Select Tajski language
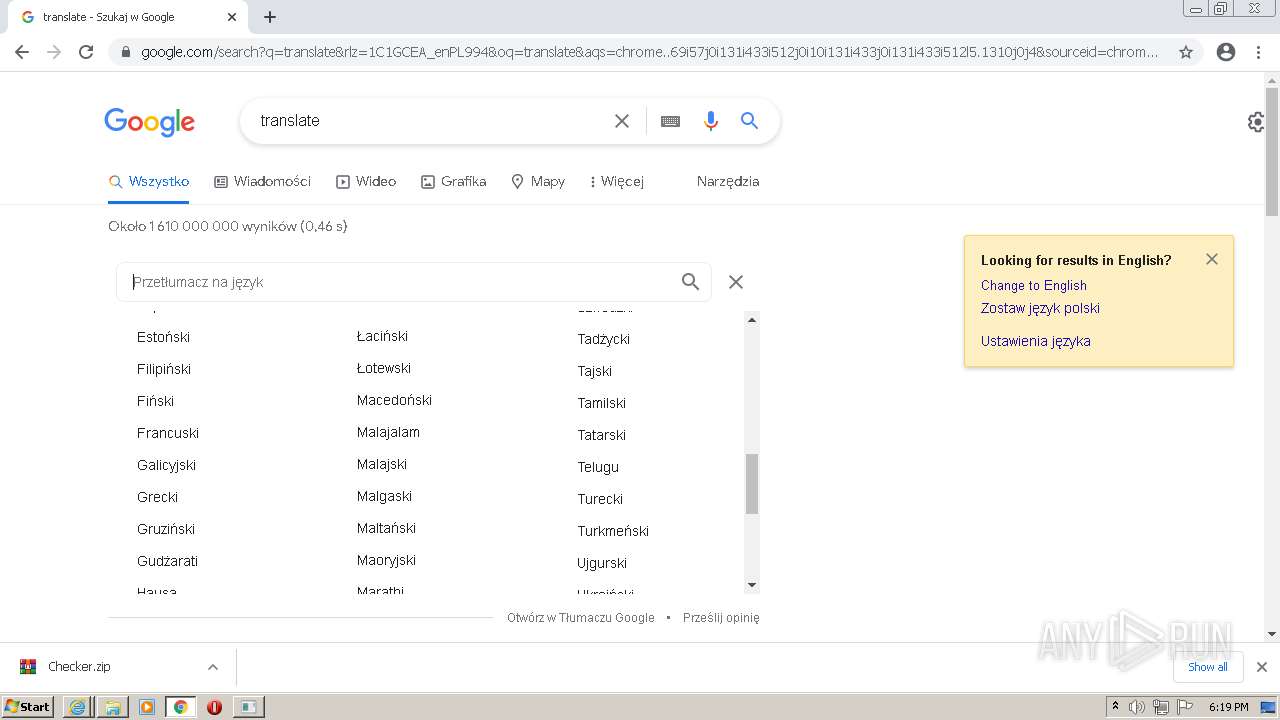This screenshot has width=1280, height=720. (x=594, y=371)
